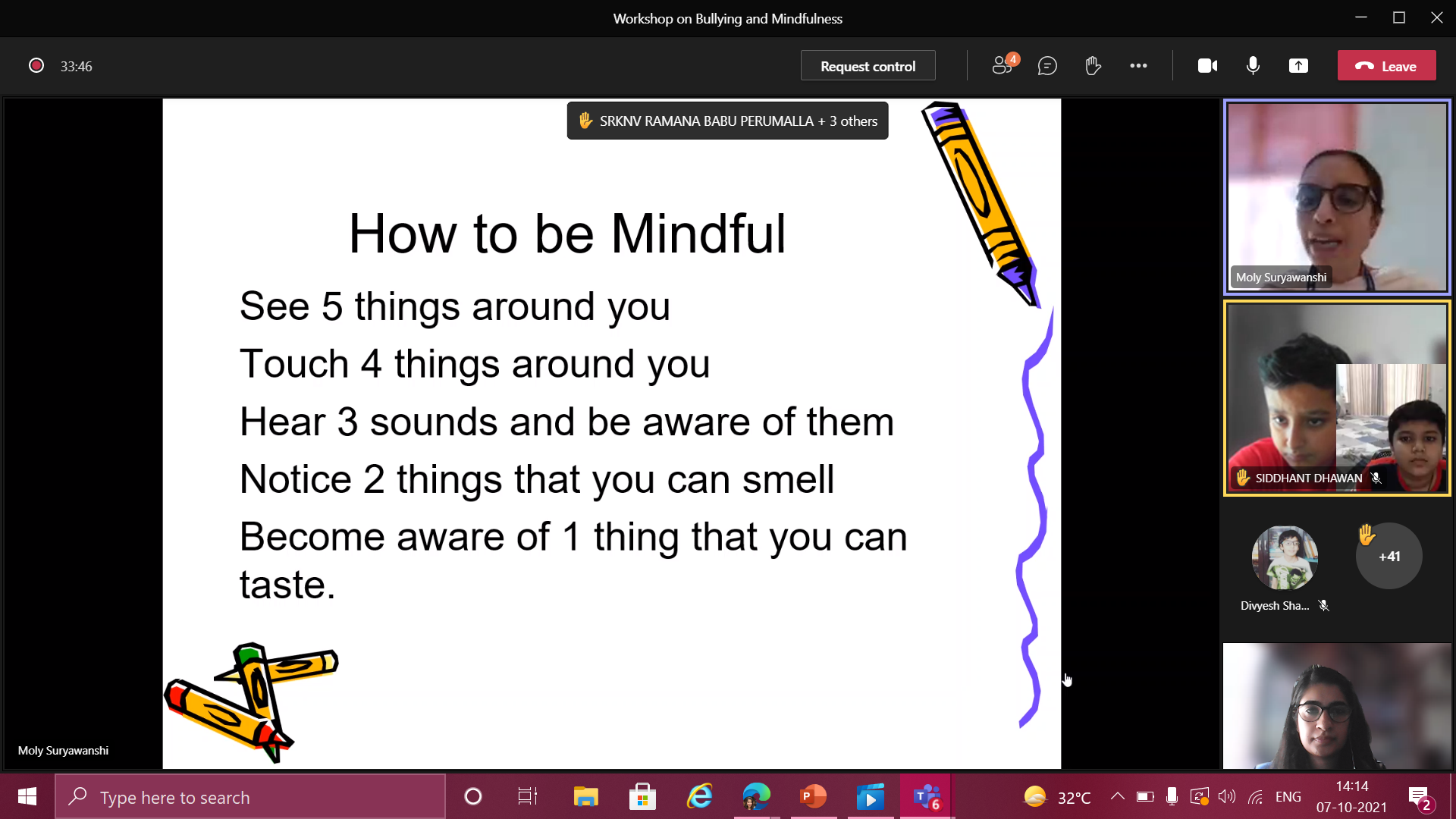
Task: Click the raised hands notification banner
Action: tap(727, 121)
